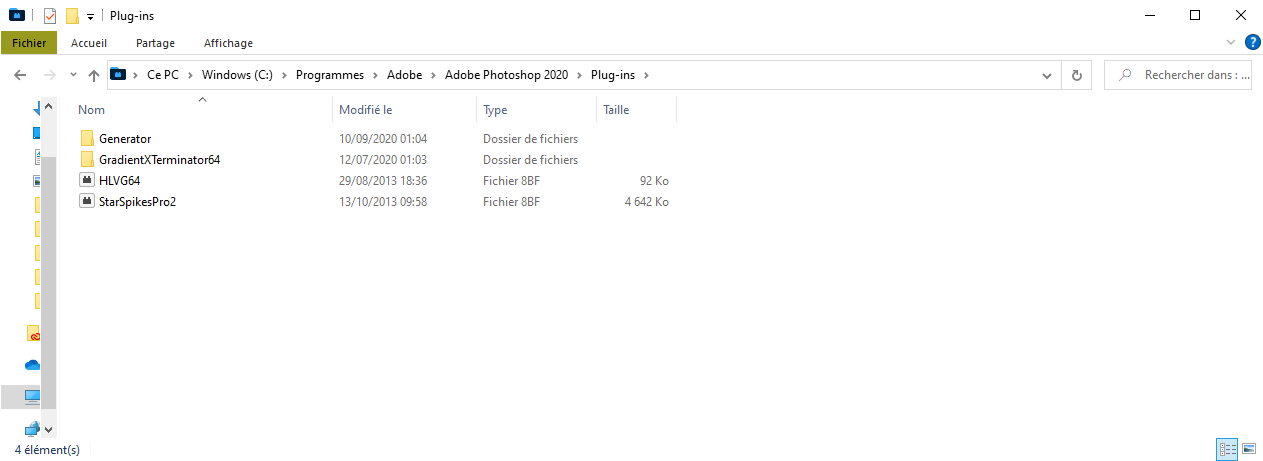Open the recent locations dropdown arrow

pos(73,75)
